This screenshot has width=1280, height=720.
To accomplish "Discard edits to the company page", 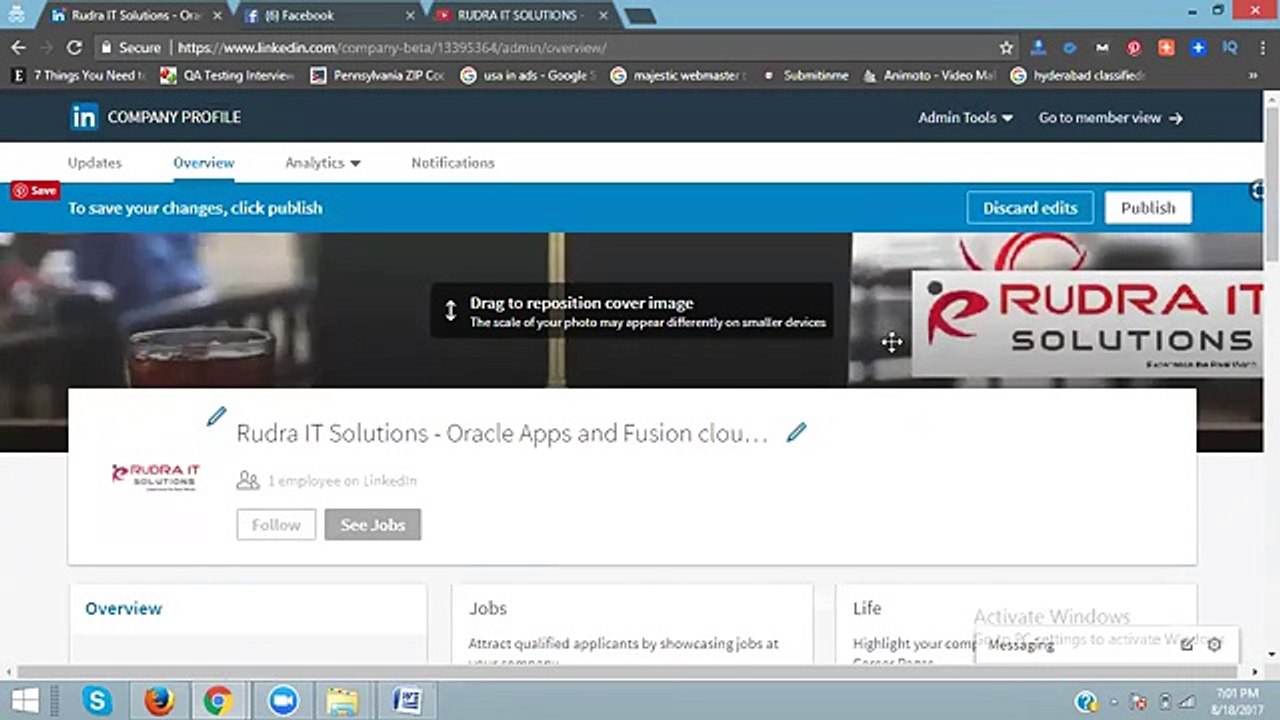I will pos(1030,208).
